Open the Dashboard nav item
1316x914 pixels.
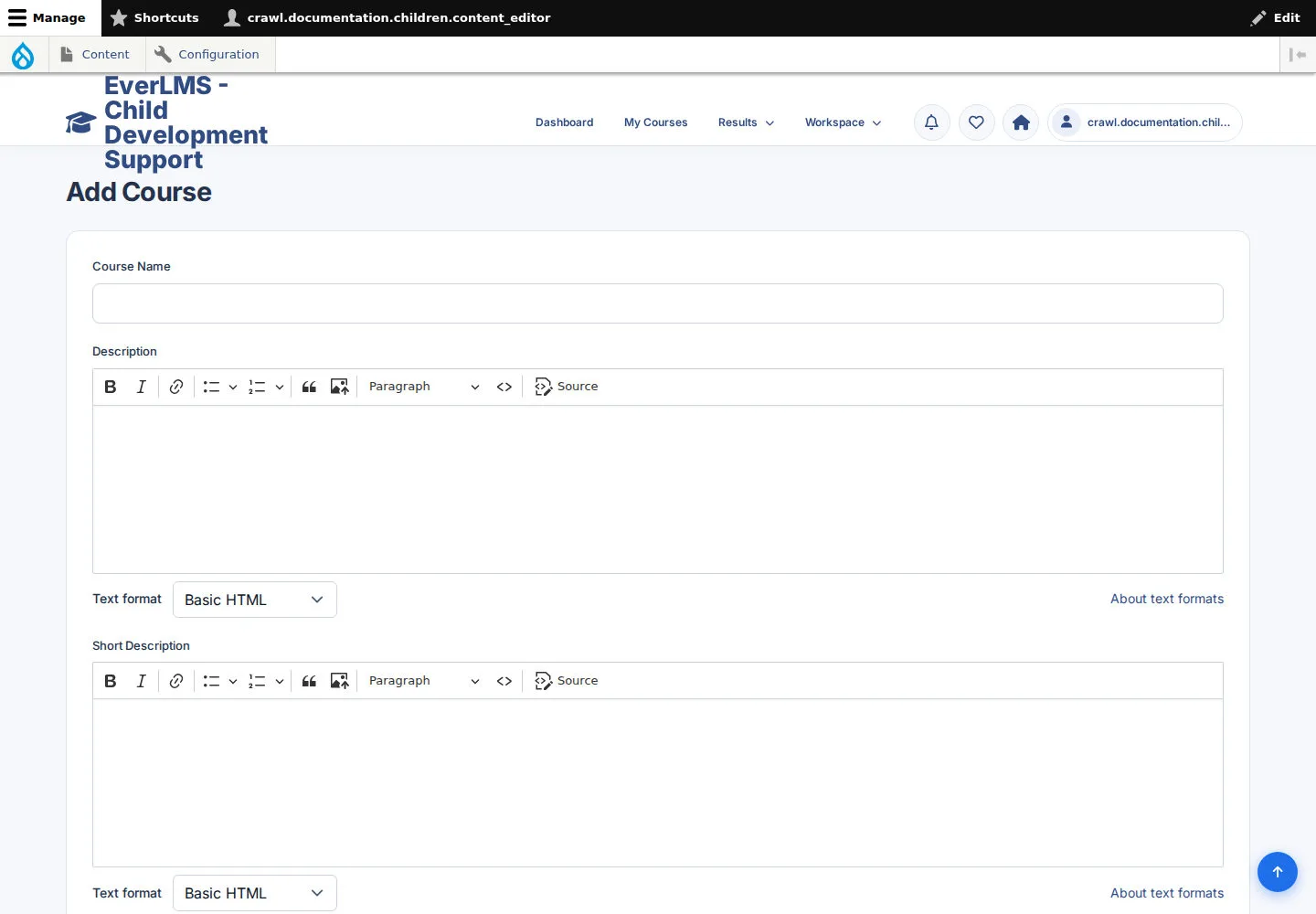(x=564, y=122)
